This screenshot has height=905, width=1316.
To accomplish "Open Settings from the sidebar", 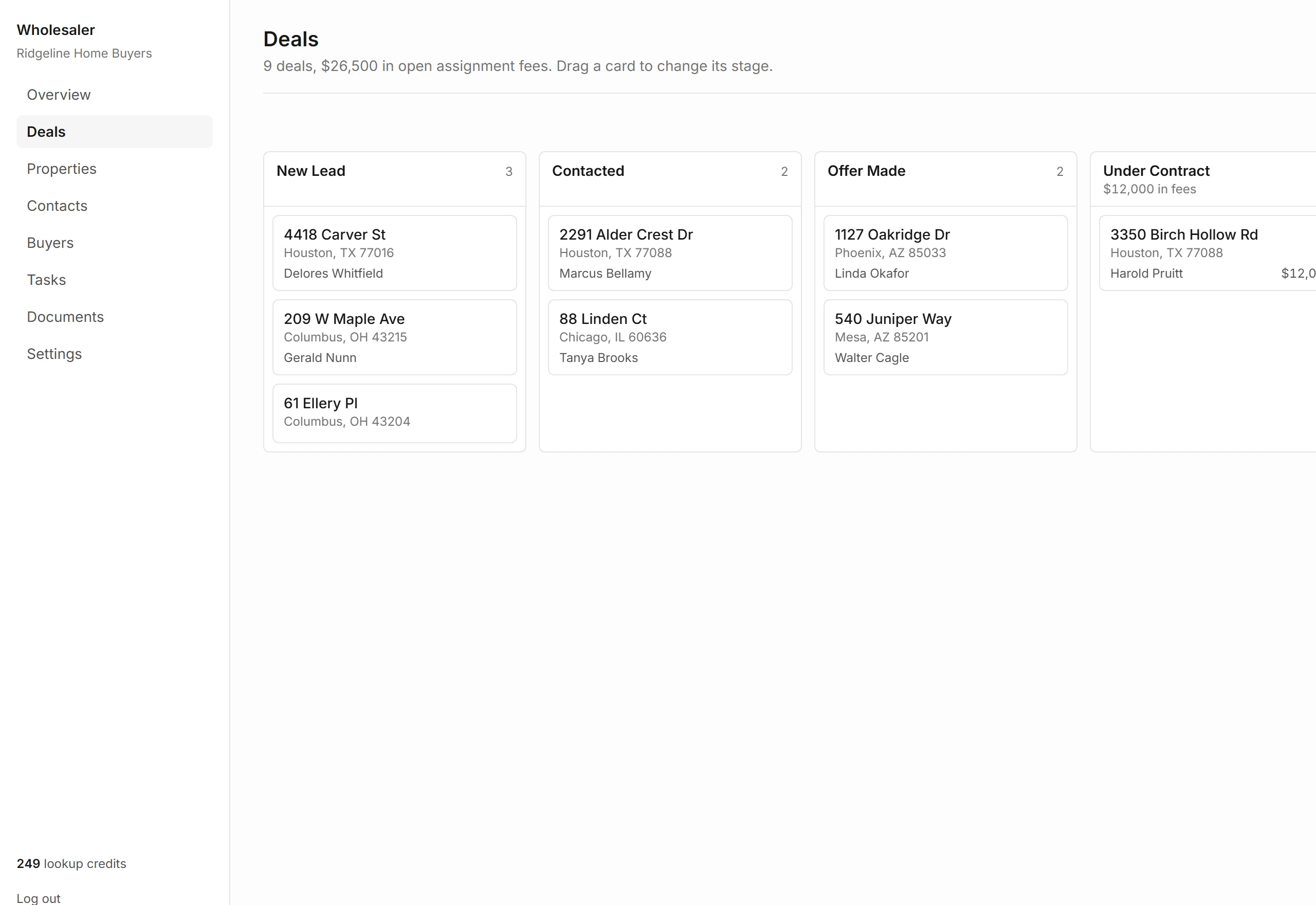I will click(115, 354).
